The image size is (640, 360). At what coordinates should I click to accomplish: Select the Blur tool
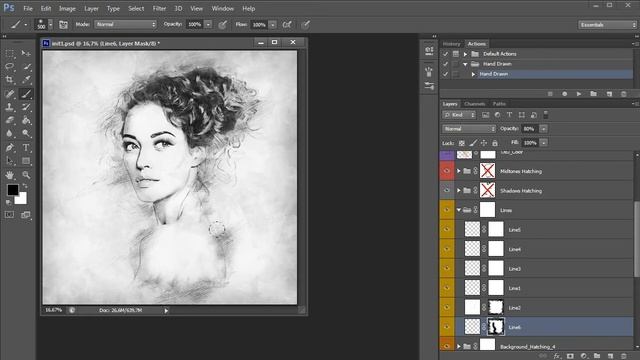point(10,133)
